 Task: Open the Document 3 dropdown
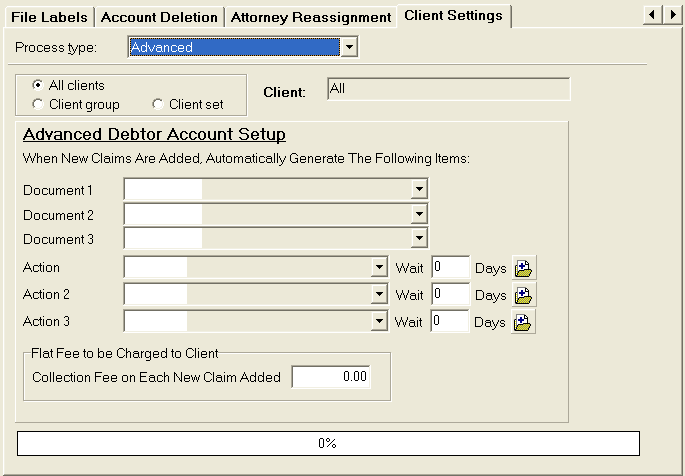418,238
